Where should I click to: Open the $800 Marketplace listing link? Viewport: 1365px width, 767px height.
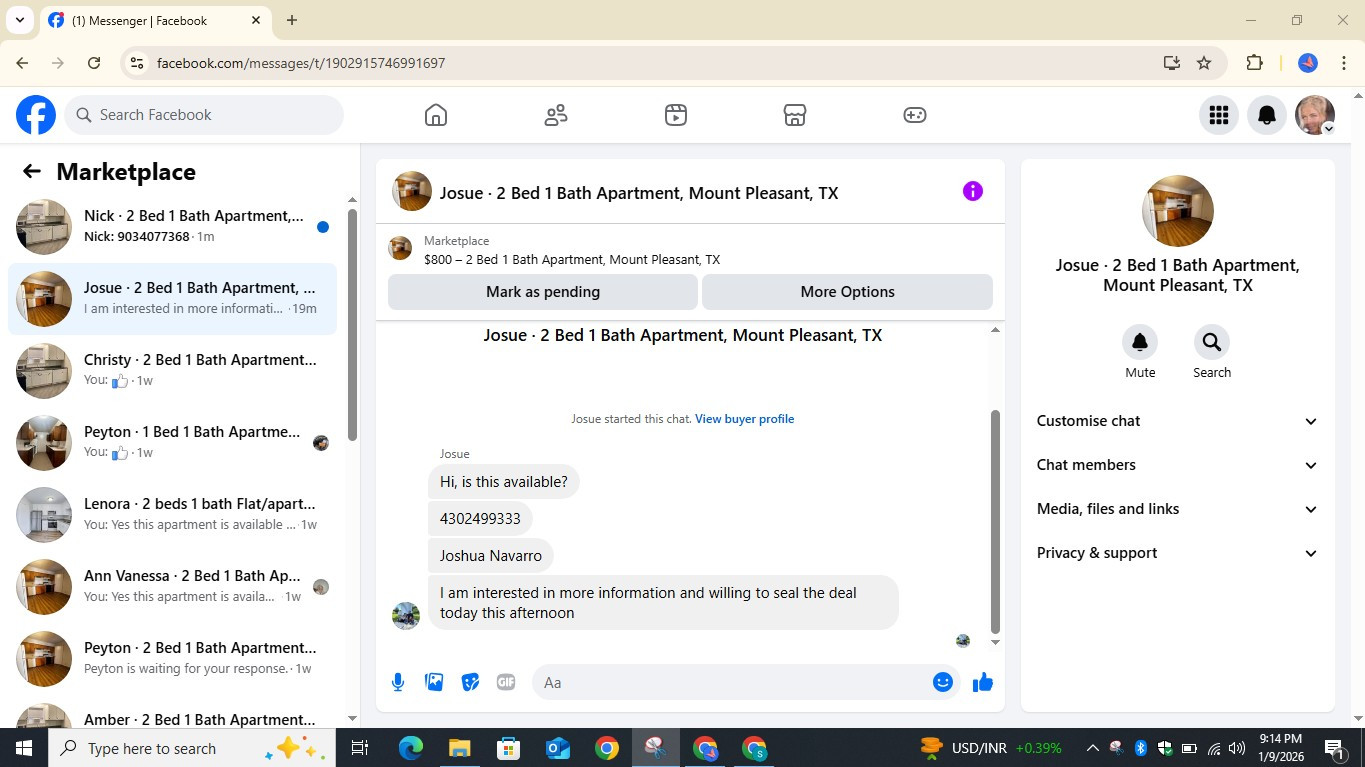(572, 259)
